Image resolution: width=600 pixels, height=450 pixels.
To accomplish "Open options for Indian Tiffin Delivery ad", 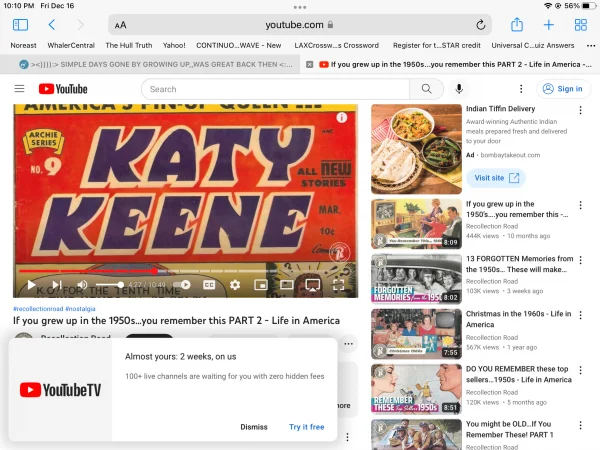I will coord(580,110).
